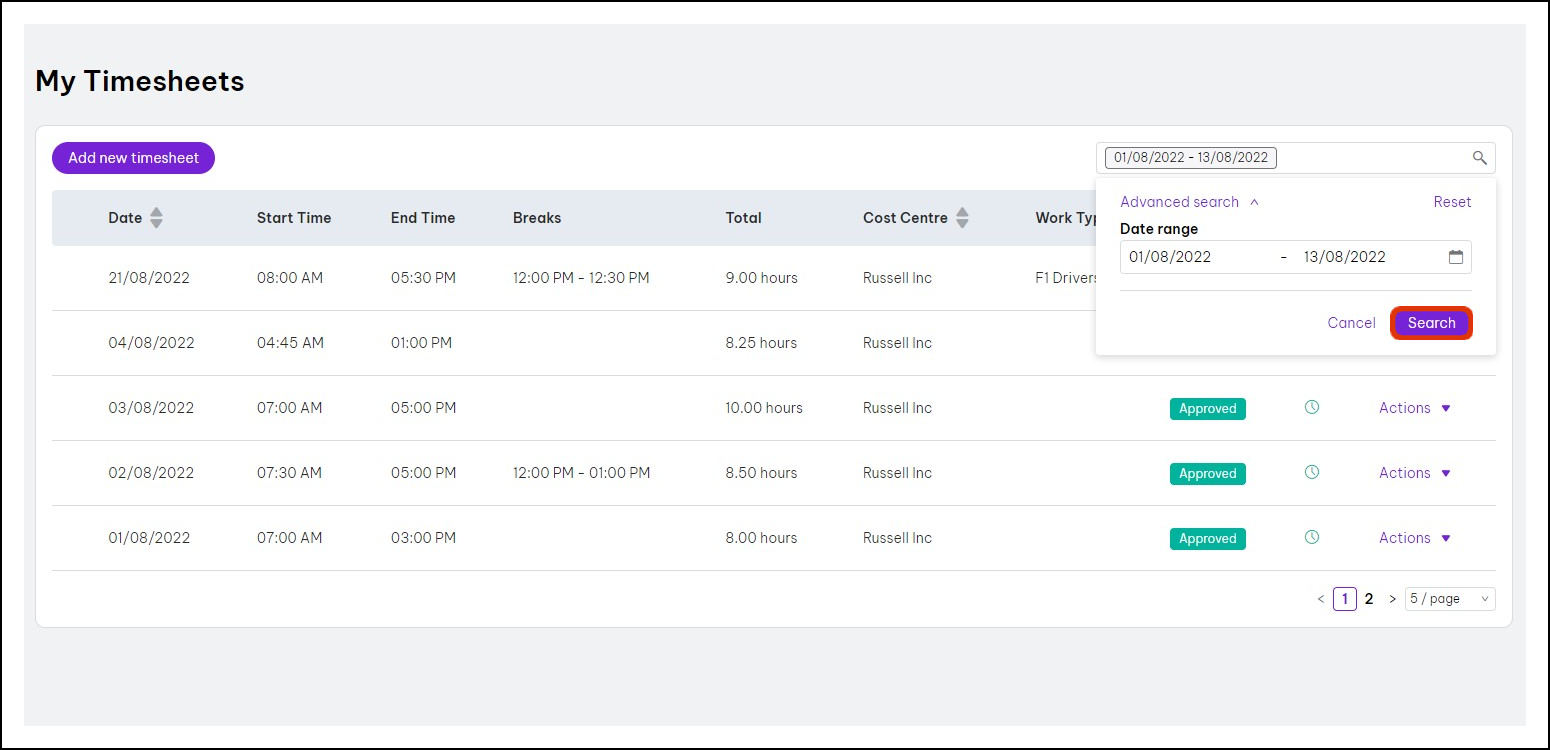Click the Add new timesheet button
Image resolution: width=1550 pixels, height=750 pixels.
(133, 158)
